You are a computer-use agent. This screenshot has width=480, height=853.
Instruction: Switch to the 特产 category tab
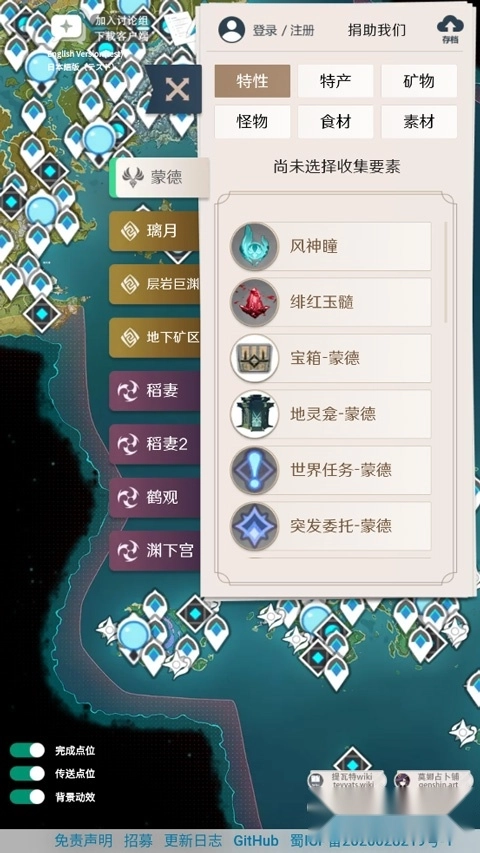[x=335, y=81]
